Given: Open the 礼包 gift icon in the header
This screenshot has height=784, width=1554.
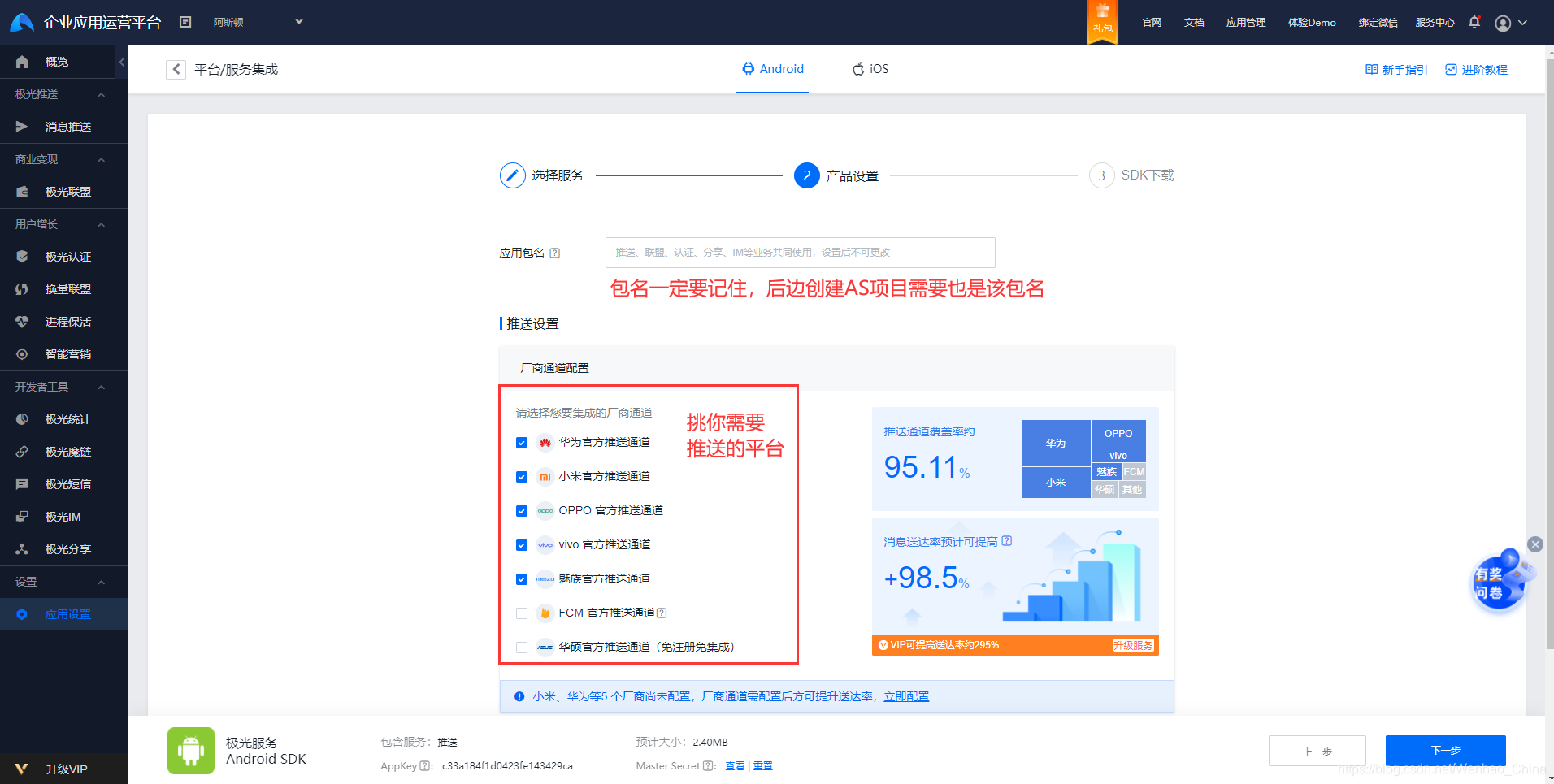Looking at the screenshot, I should (1102, 22).
